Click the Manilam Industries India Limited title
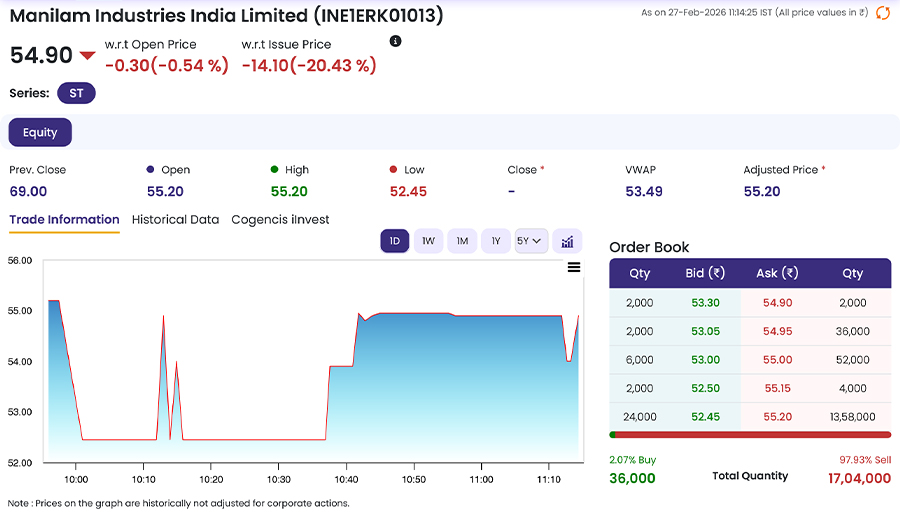The image size is (900, 515). (x=227, y=16)
